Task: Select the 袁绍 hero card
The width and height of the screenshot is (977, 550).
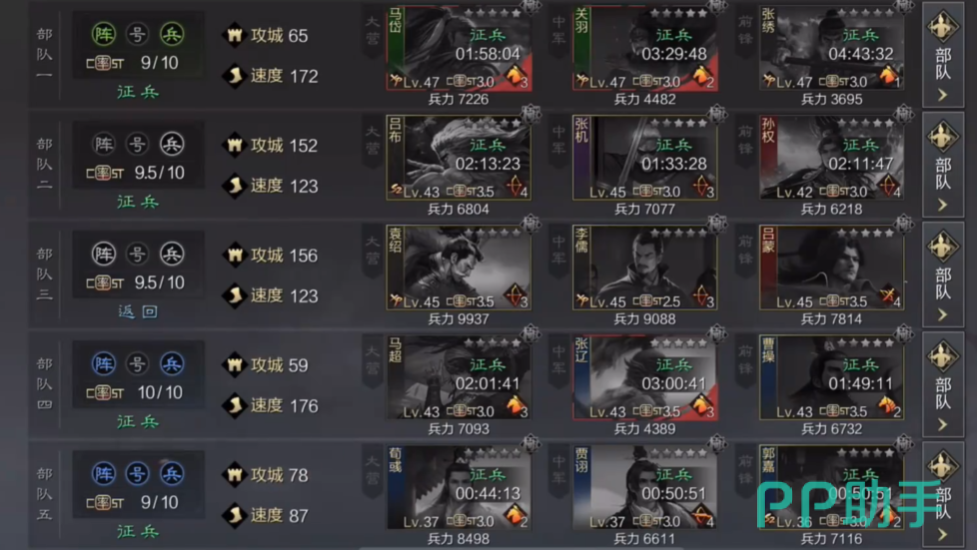Action: [459, 268]
